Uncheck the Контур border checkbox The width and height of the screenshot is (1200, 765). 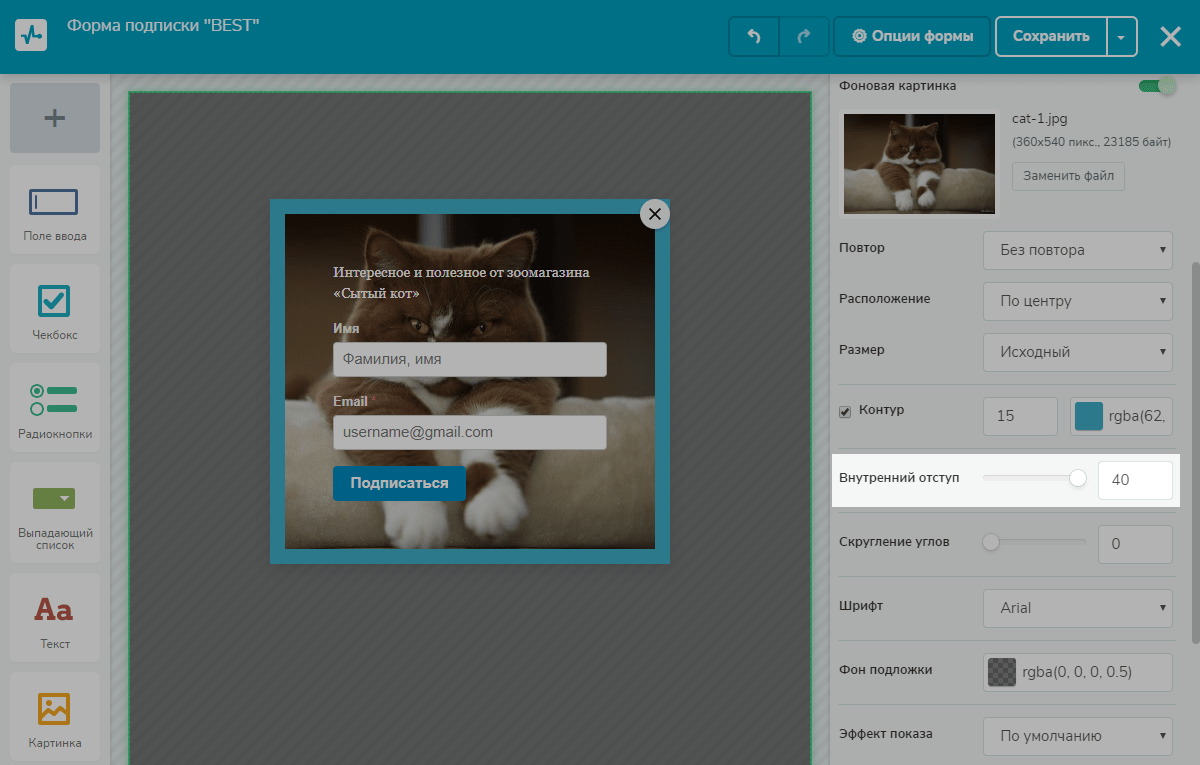[845, 411]
